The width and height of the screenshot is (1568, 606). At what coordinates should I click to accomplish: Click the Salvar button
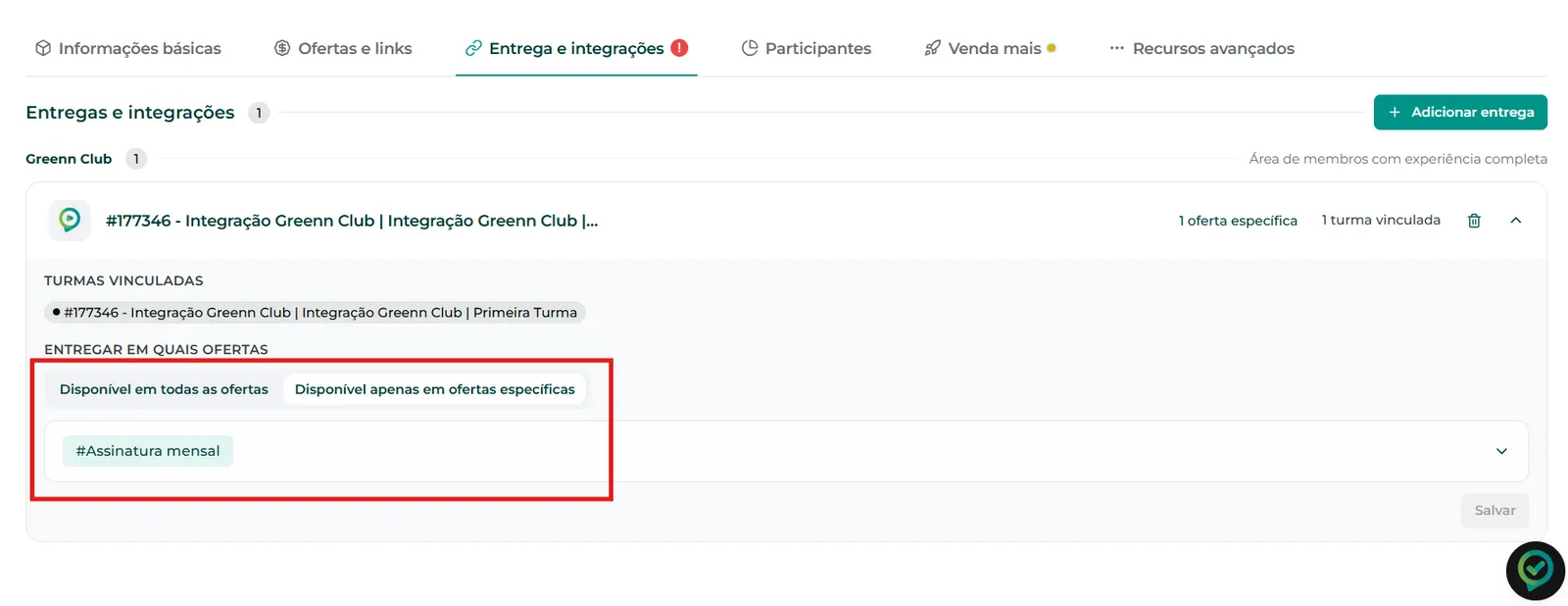1494,510
